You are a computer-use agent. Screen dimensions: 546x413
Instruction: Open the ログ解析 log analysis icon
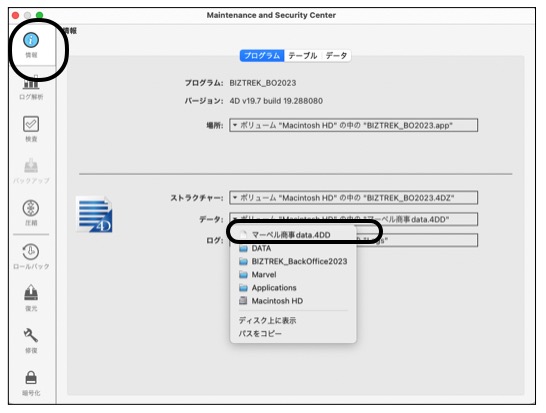point(31,87)
